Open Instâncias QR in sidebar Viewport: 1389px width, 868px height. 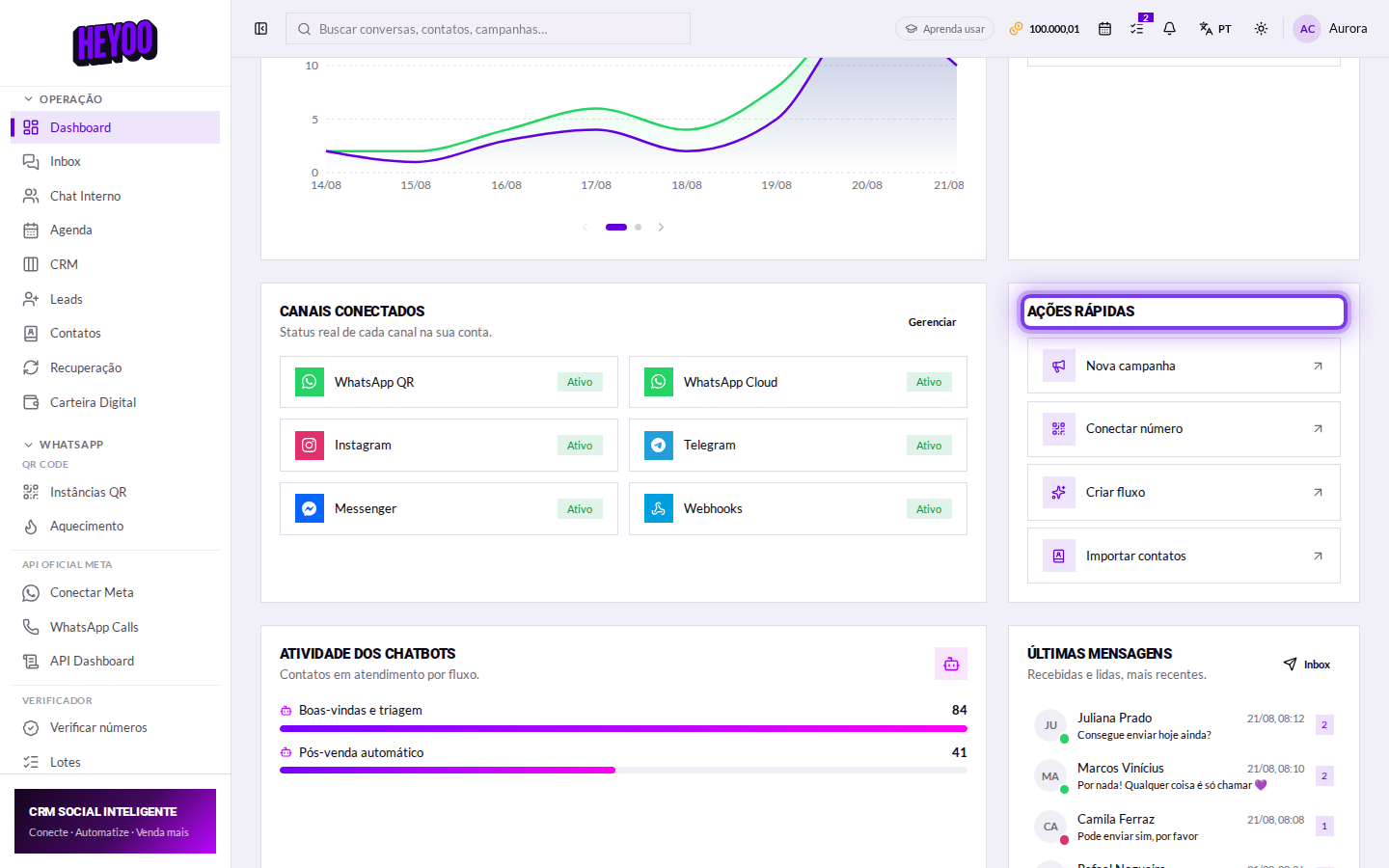(x=116, y=492)
